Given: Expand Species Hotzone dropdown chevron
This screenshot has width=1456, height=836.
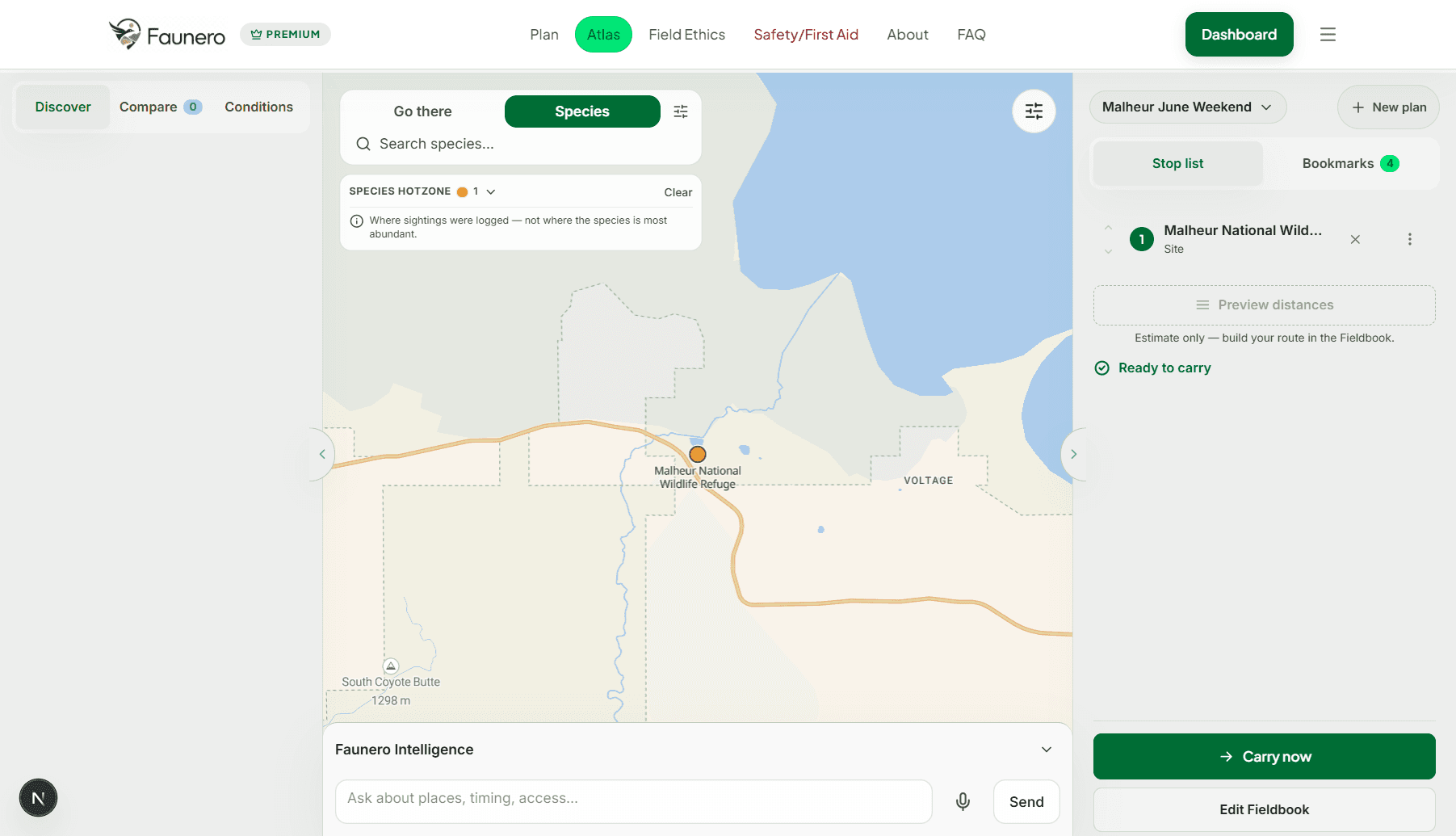Looking at the screenshot, I should pos(491,191).
